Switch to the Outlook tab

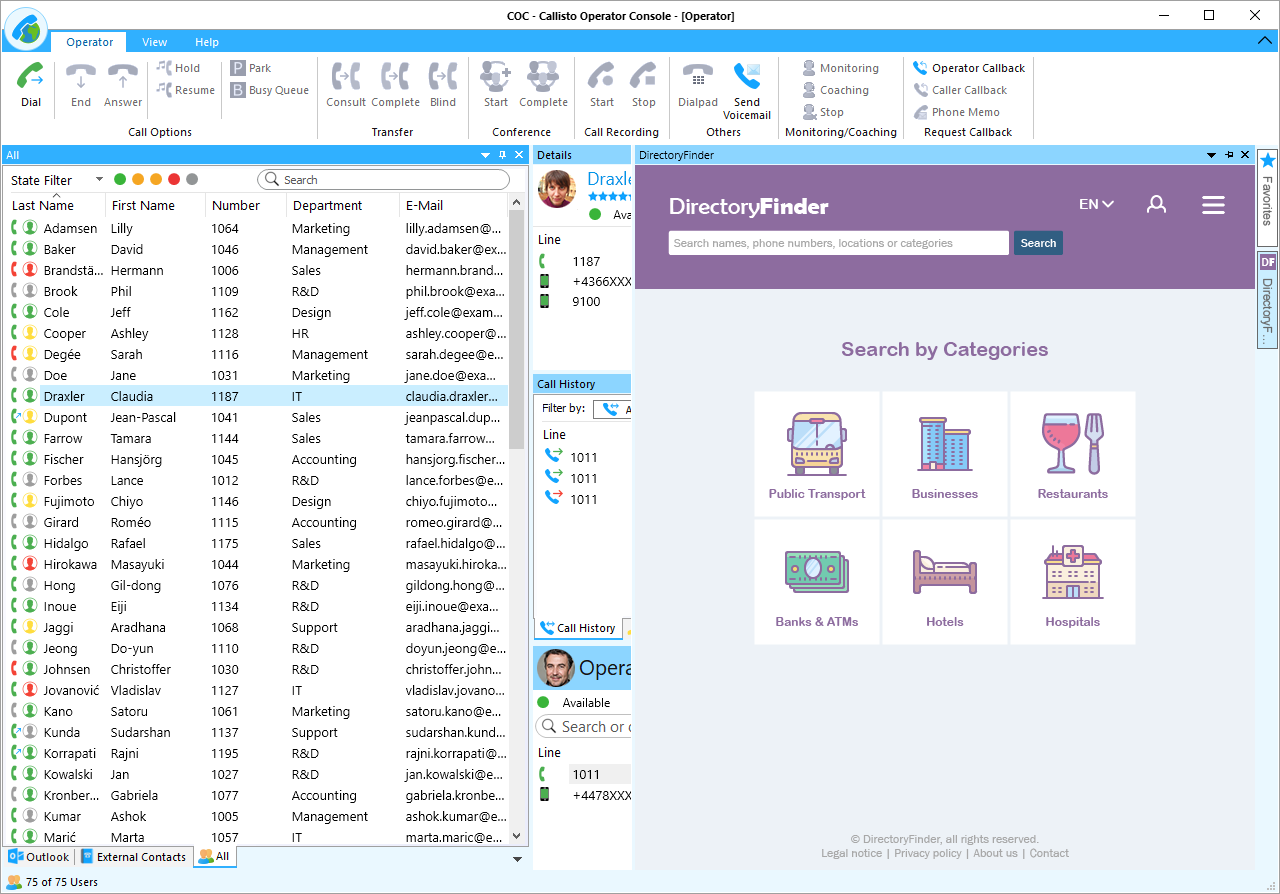click(x=39, y=857)
